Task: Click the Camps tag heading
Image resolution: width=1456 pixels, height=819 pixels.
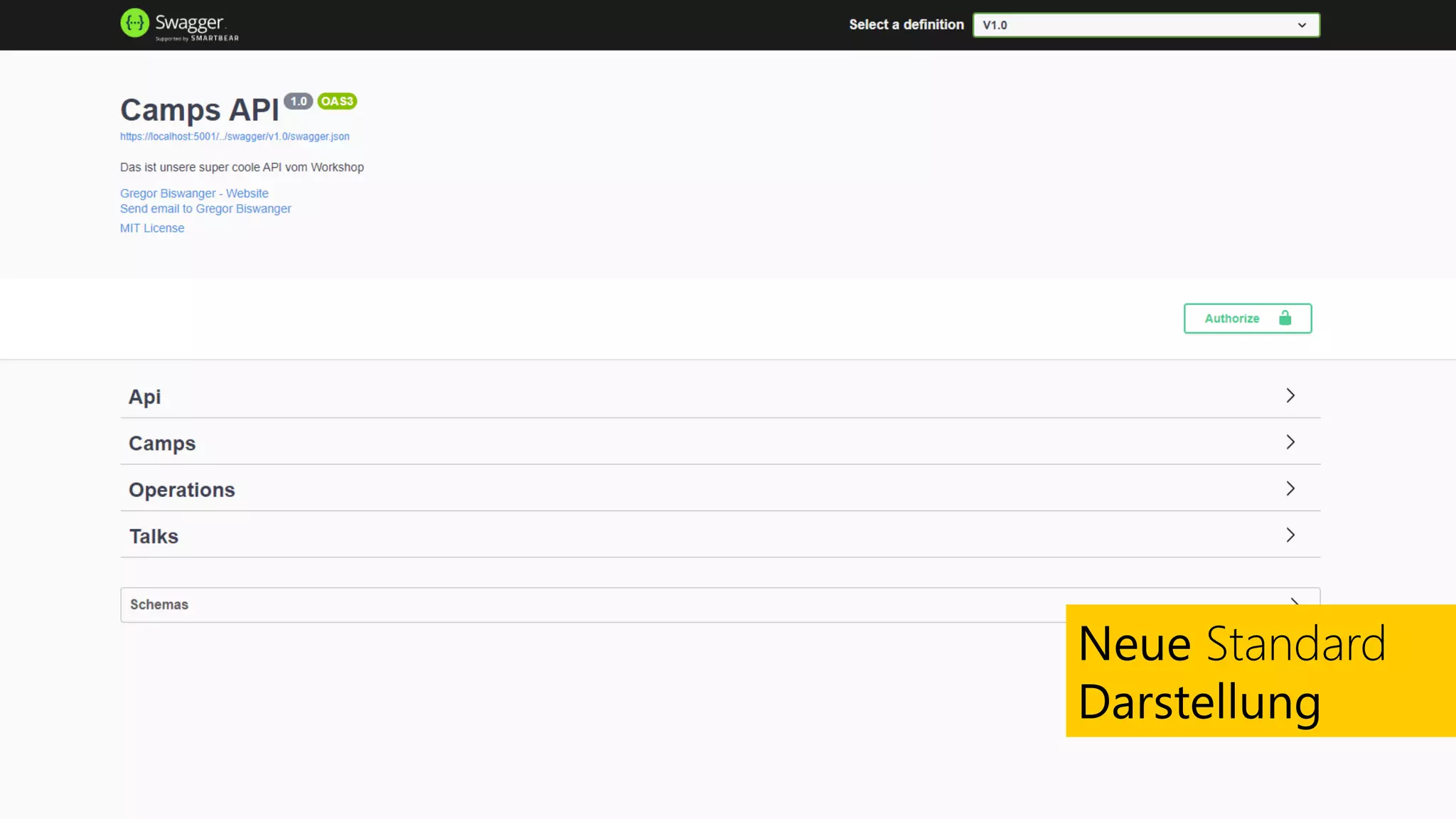Action: 162,444
